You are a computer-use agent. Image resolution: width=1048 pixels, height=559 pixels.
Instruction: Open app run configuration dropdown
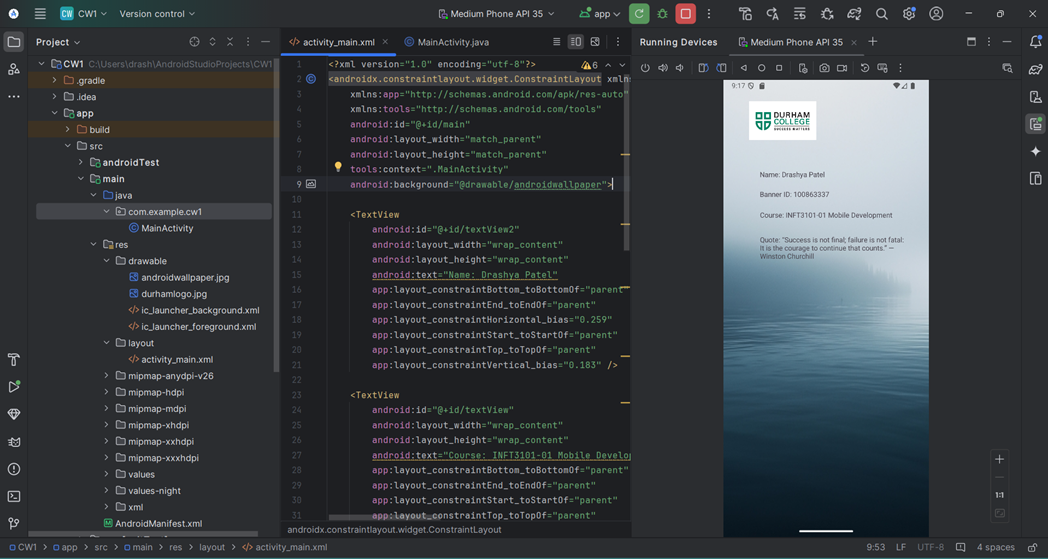(600, 13)
